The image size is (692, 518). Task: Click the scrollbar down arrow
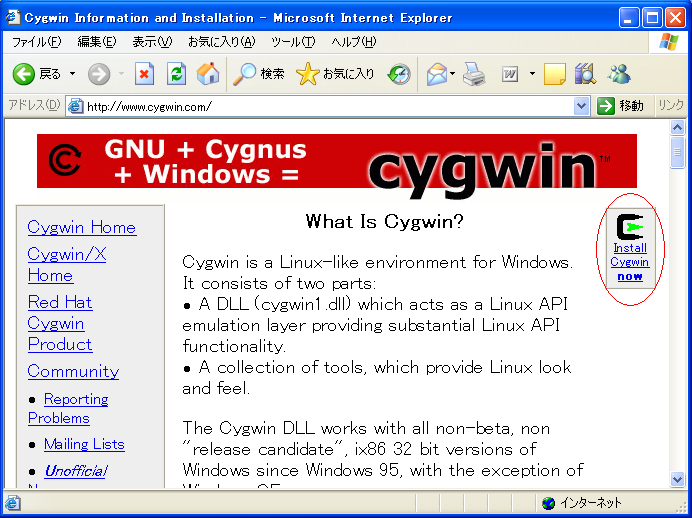coord(677,479)
